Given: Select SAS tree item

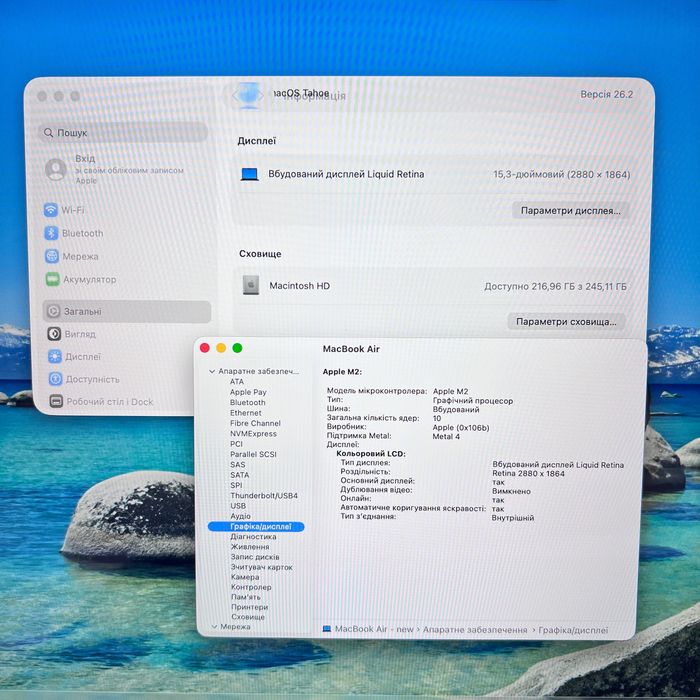Looking at the screenshot, I should 238,465.
